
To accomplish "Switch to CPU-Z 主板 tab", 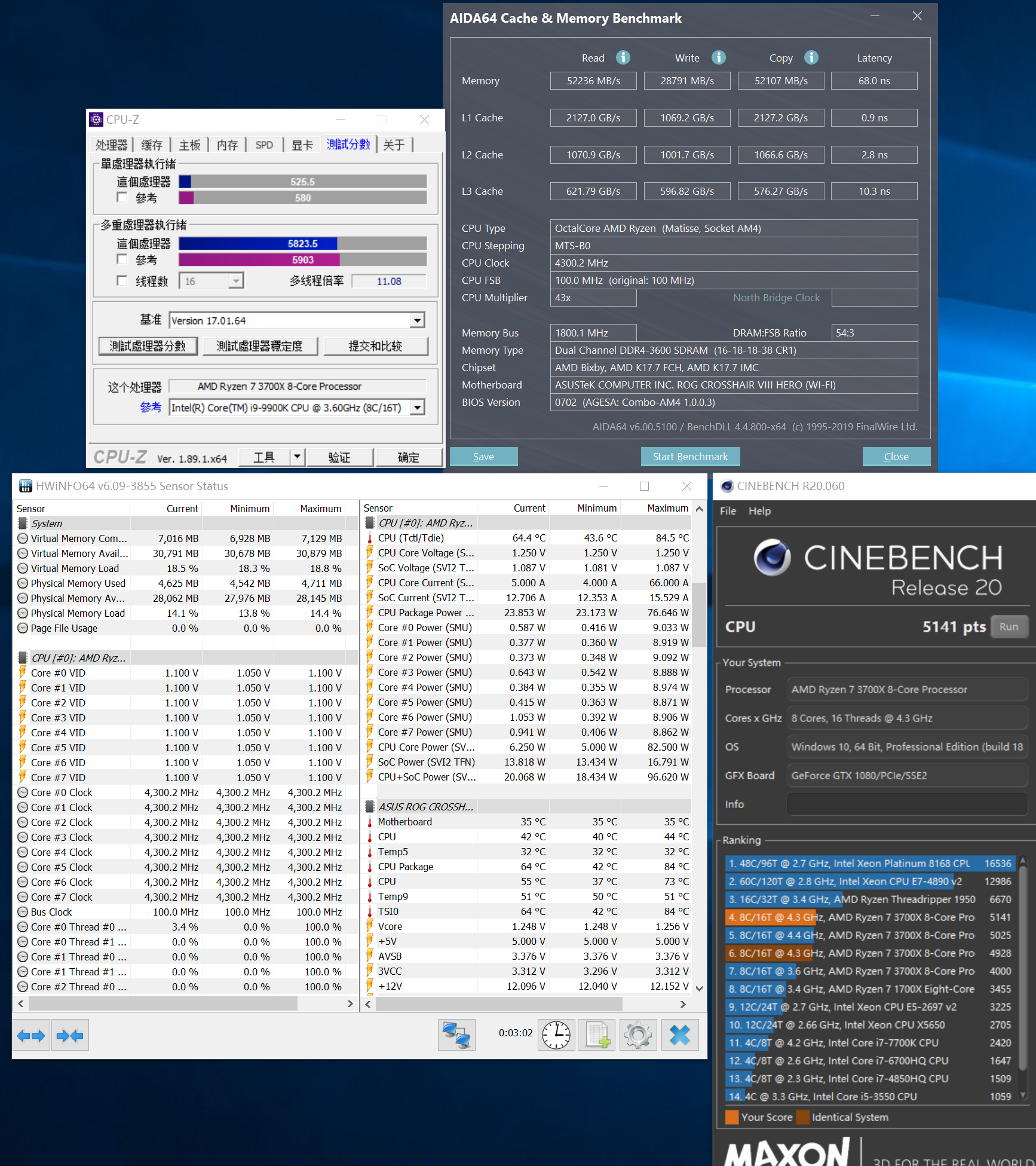I will point(190,145).
